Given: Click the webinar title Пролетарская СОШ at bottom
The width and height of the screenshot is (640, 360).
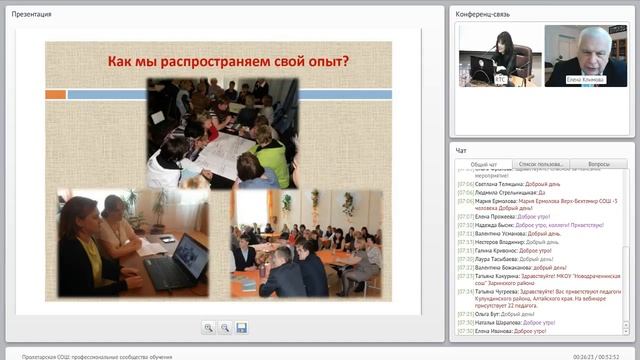Looking at the screenshot, I should coord(97,357).
